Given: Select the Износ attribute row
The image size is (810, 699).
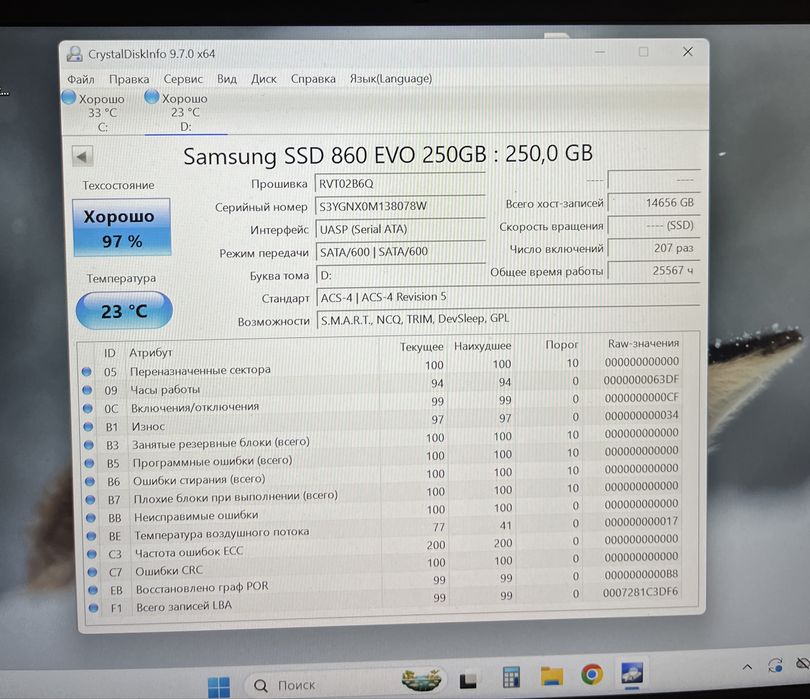Looking at the screenshot, I should tap(382, 422).
